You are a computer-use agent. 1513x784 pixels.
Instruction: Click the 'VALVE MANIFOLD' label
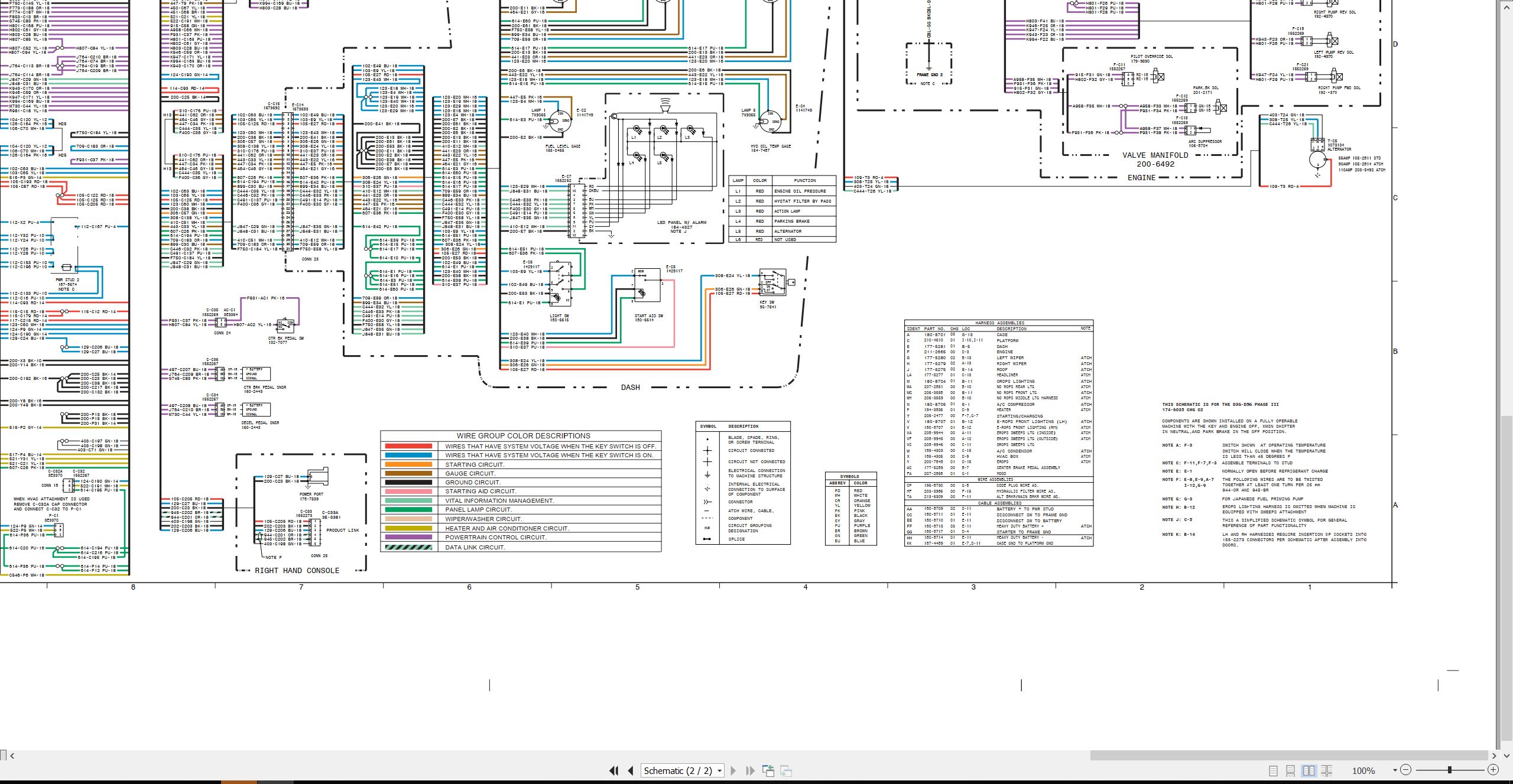pos(1155,155)
